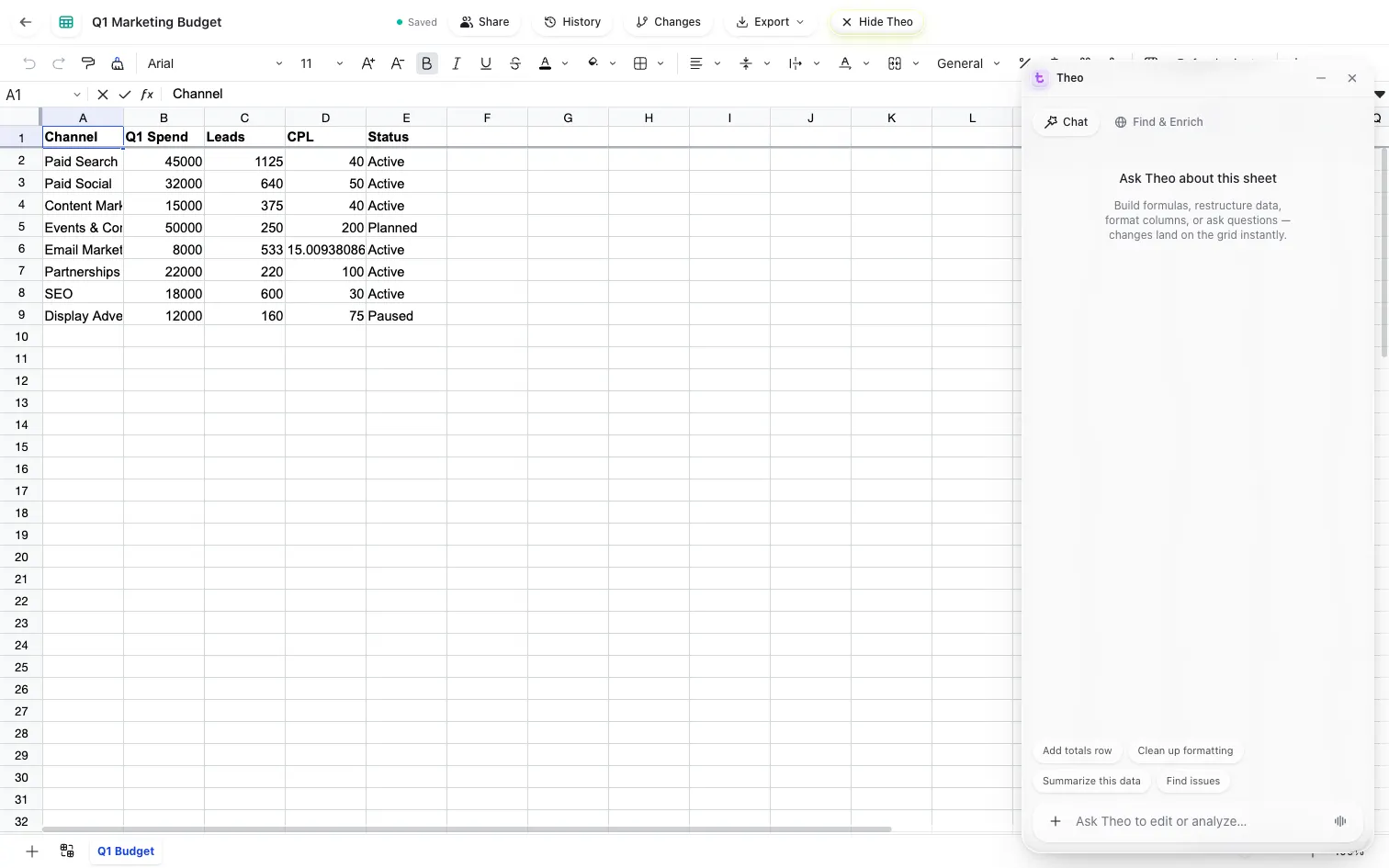Viewport: 1389px width, 868px height.
Task: Click the green spreadsheet icon beside the title
Action: click(x=66, y=22)
